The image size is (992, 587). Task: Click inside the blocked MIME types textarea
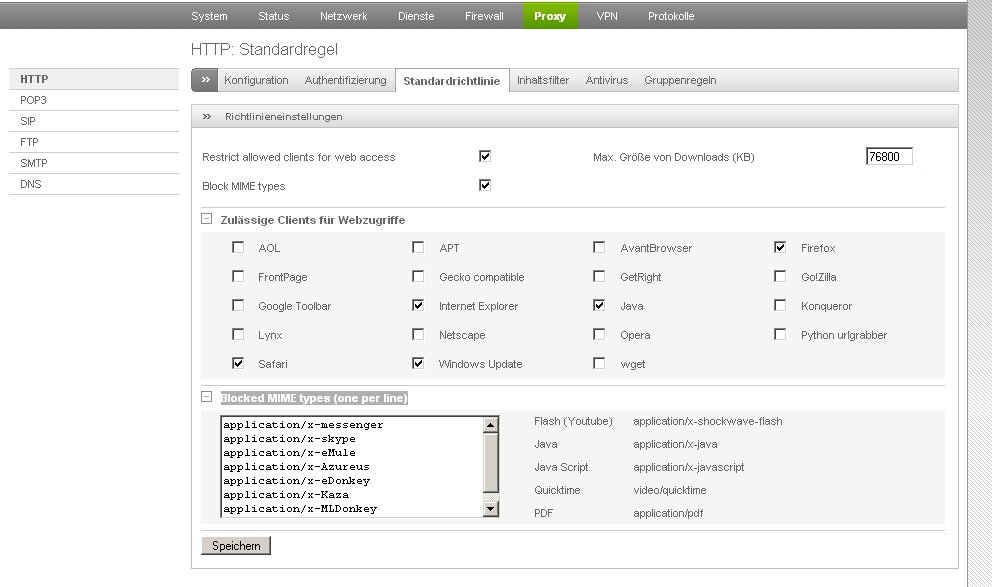[x=350, y=467]
